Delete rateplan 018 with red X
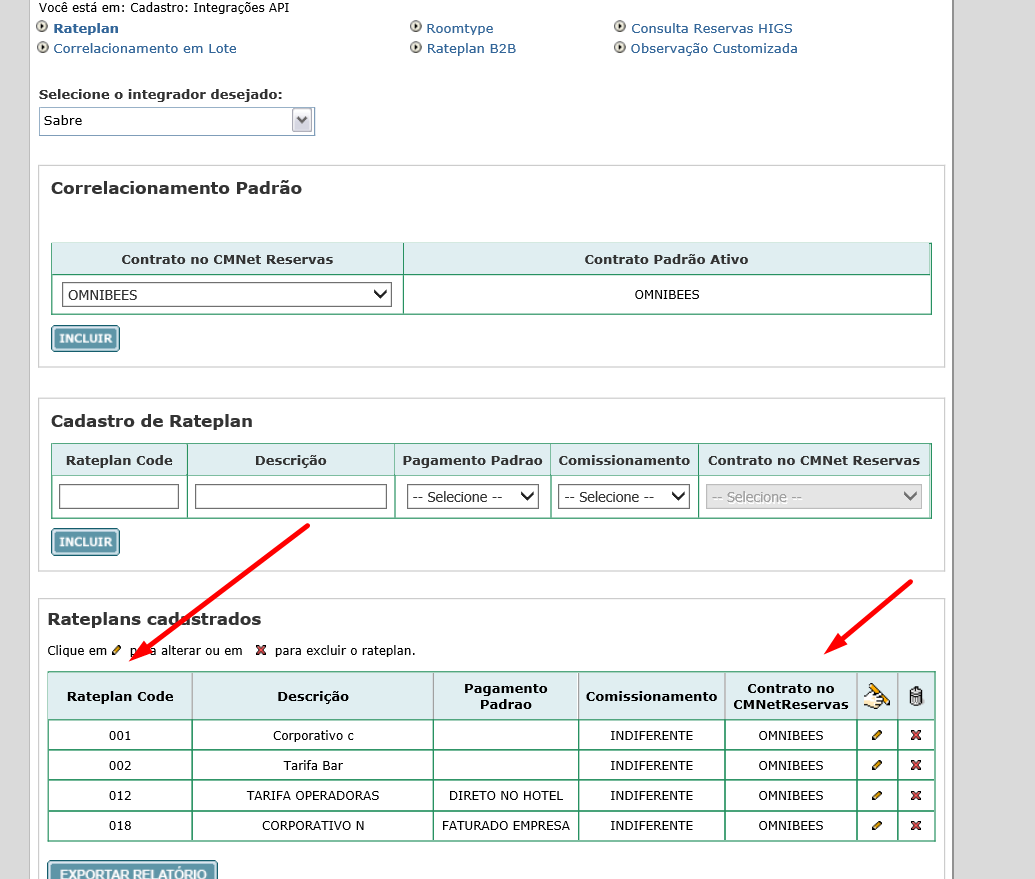This screenshot has width=1035, height=879. click(916, 826)
